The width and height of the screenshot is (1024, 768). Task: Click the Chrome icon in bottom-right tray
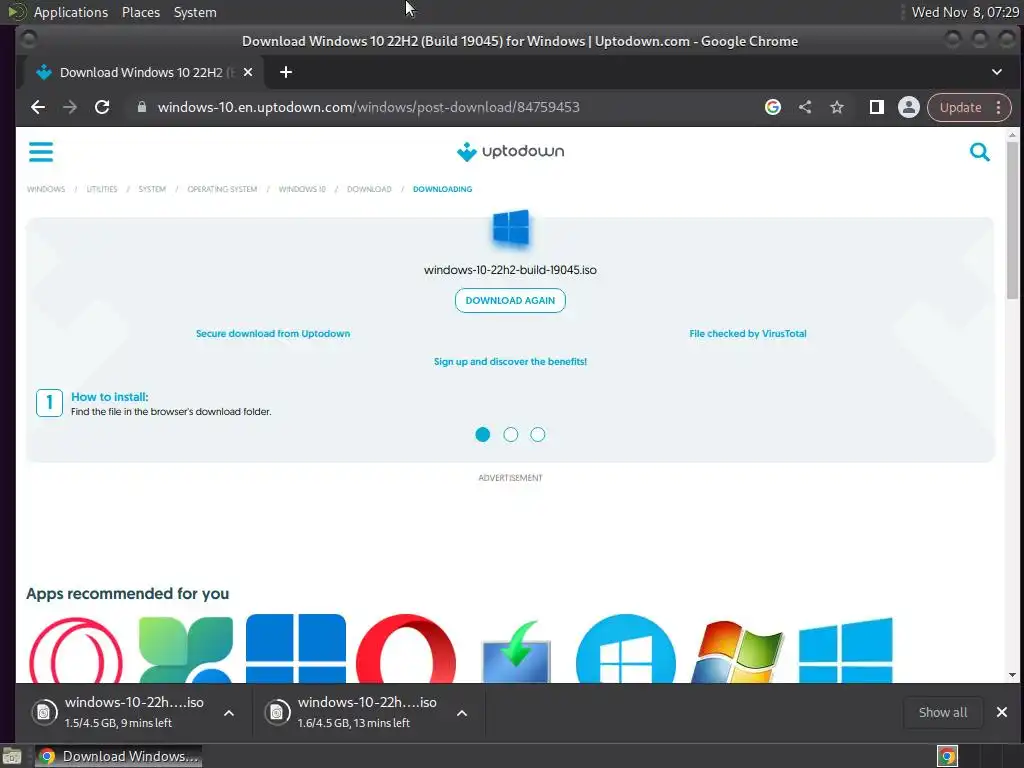947,756
